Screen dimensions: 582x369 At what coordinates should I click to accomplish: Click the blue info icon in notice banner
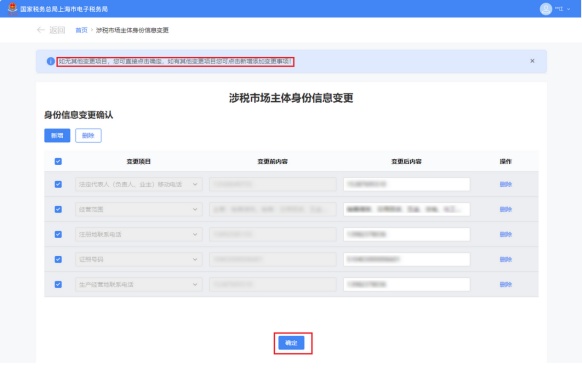click(x=50, y=61)
